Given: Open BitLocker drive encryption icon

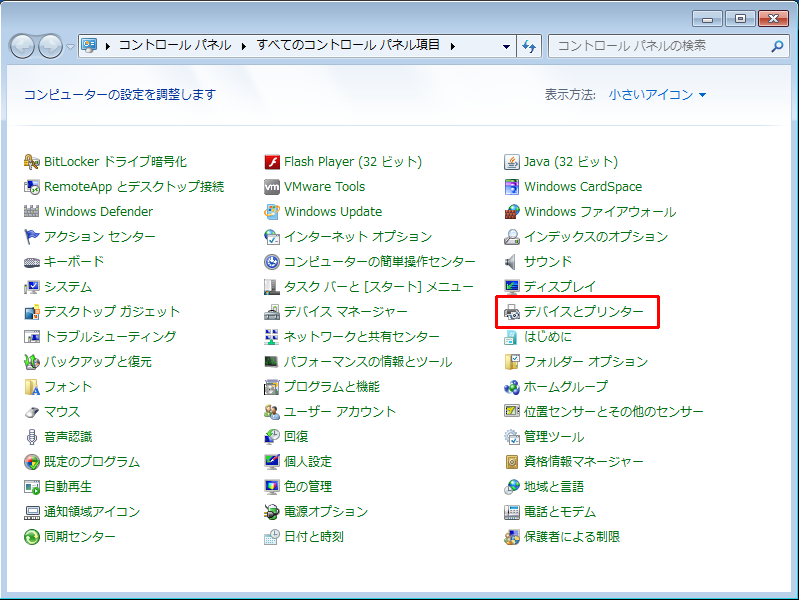Looking at the screenshot, I should 32,162.
